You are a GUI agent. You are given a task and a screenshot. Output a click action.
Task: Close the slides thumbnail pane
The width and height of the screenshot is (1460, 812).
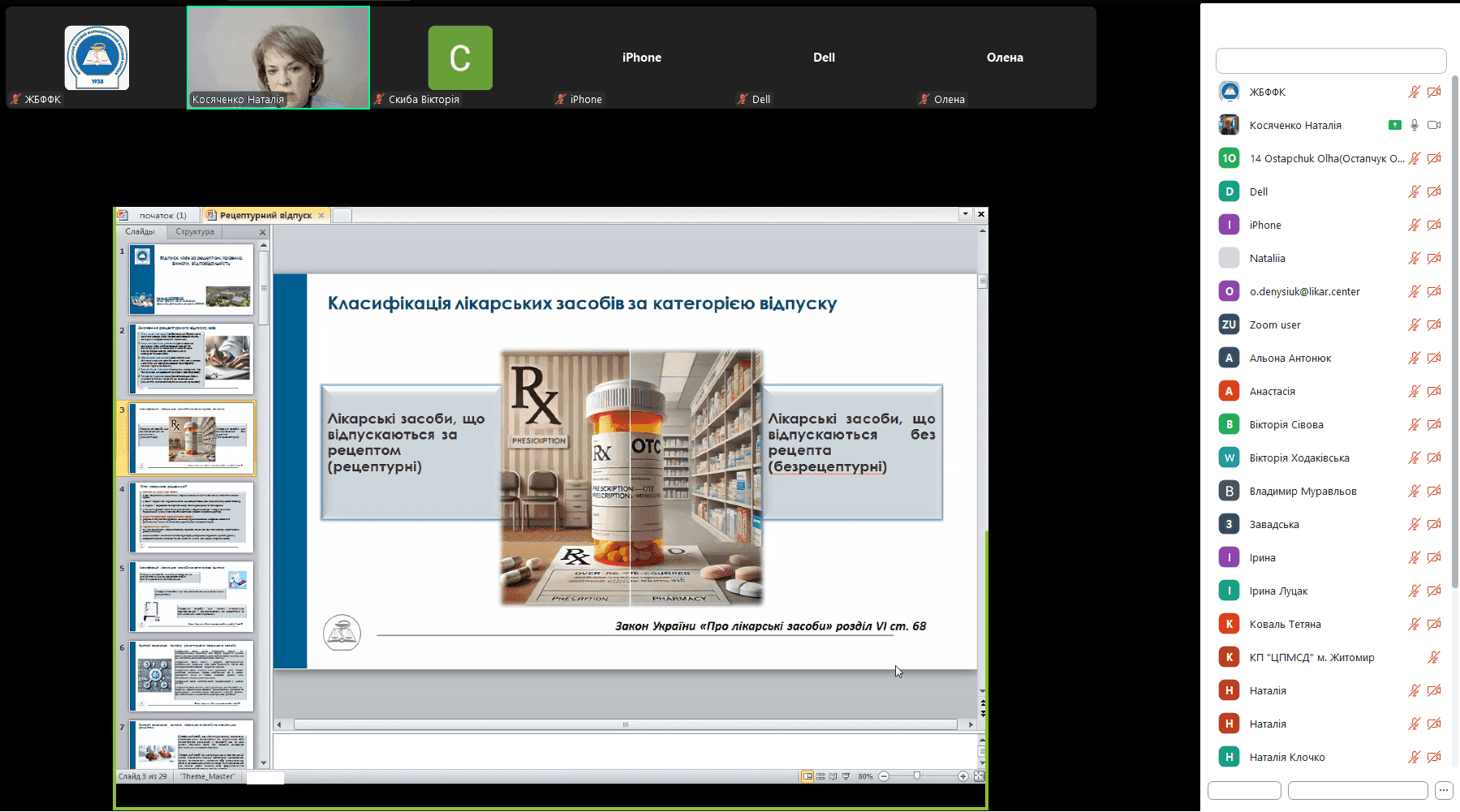click(x=262, y=232)
